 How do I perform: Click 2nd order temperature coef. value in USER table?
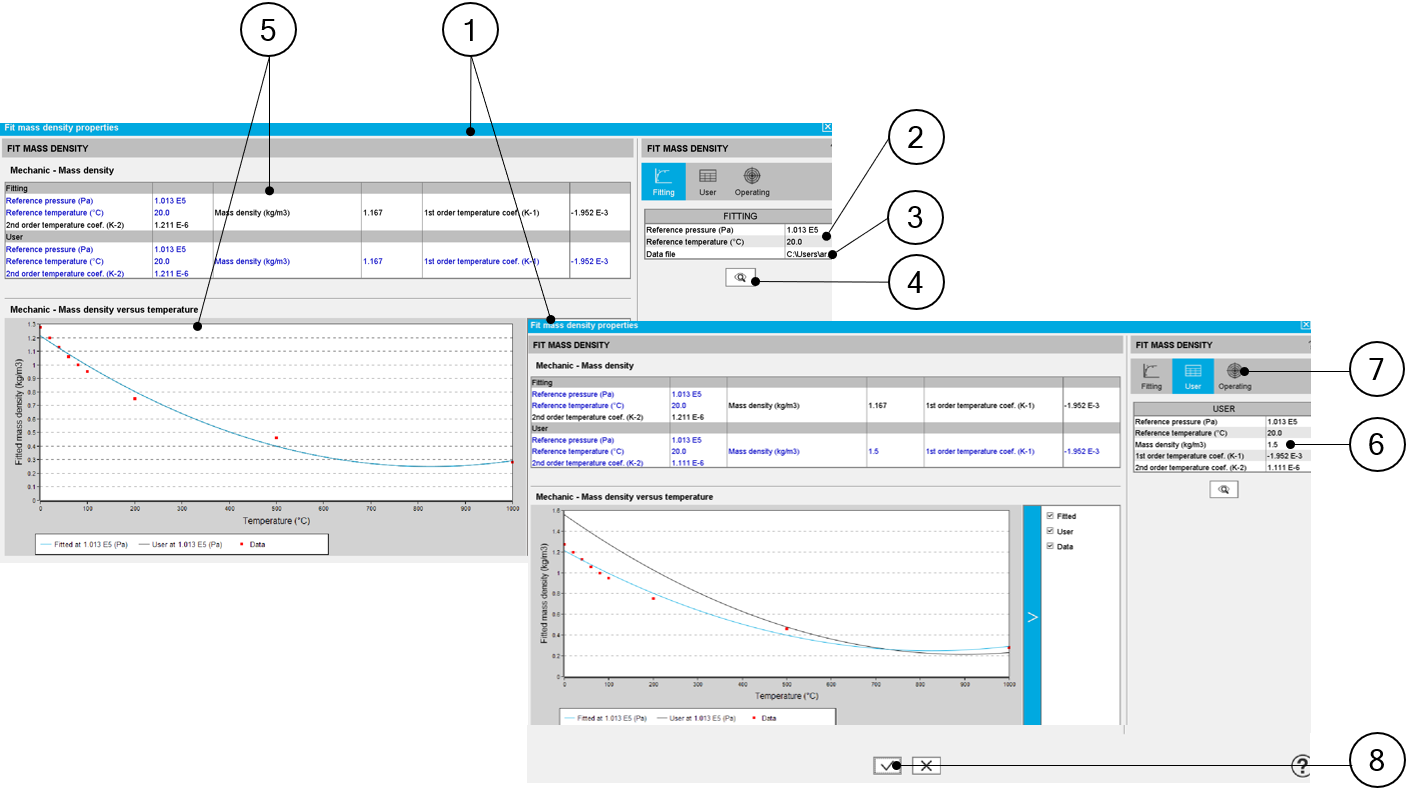[x=1286, y=467]
